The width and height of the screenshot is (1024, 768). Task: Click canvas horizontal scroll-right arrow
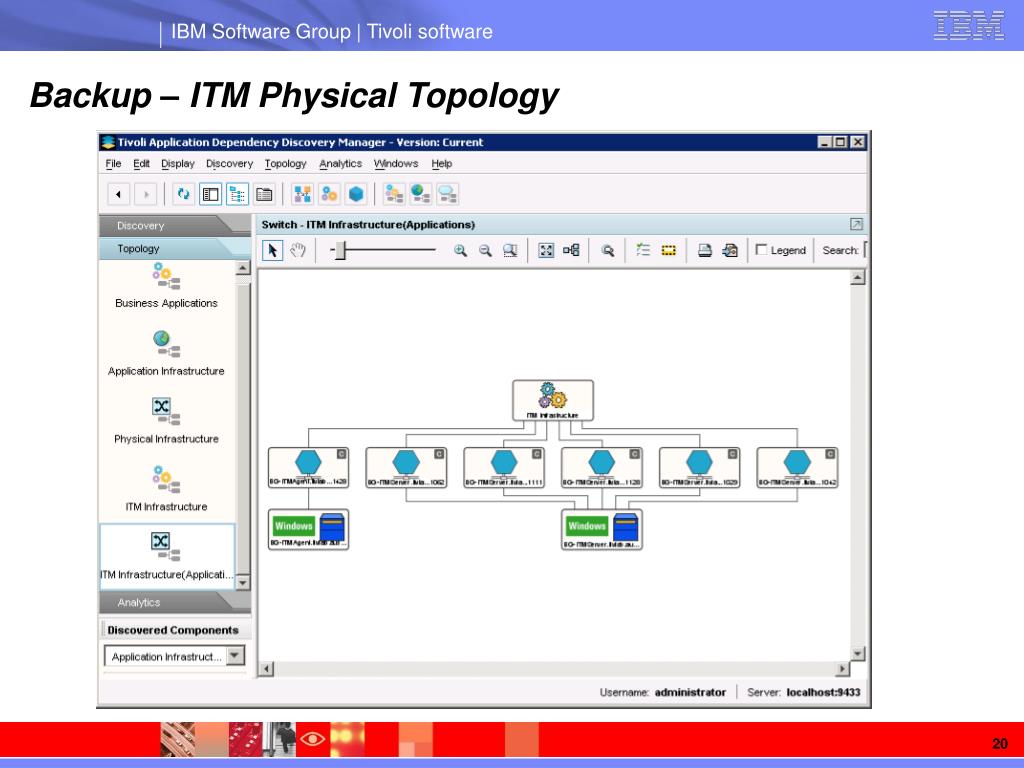[842, 669]
